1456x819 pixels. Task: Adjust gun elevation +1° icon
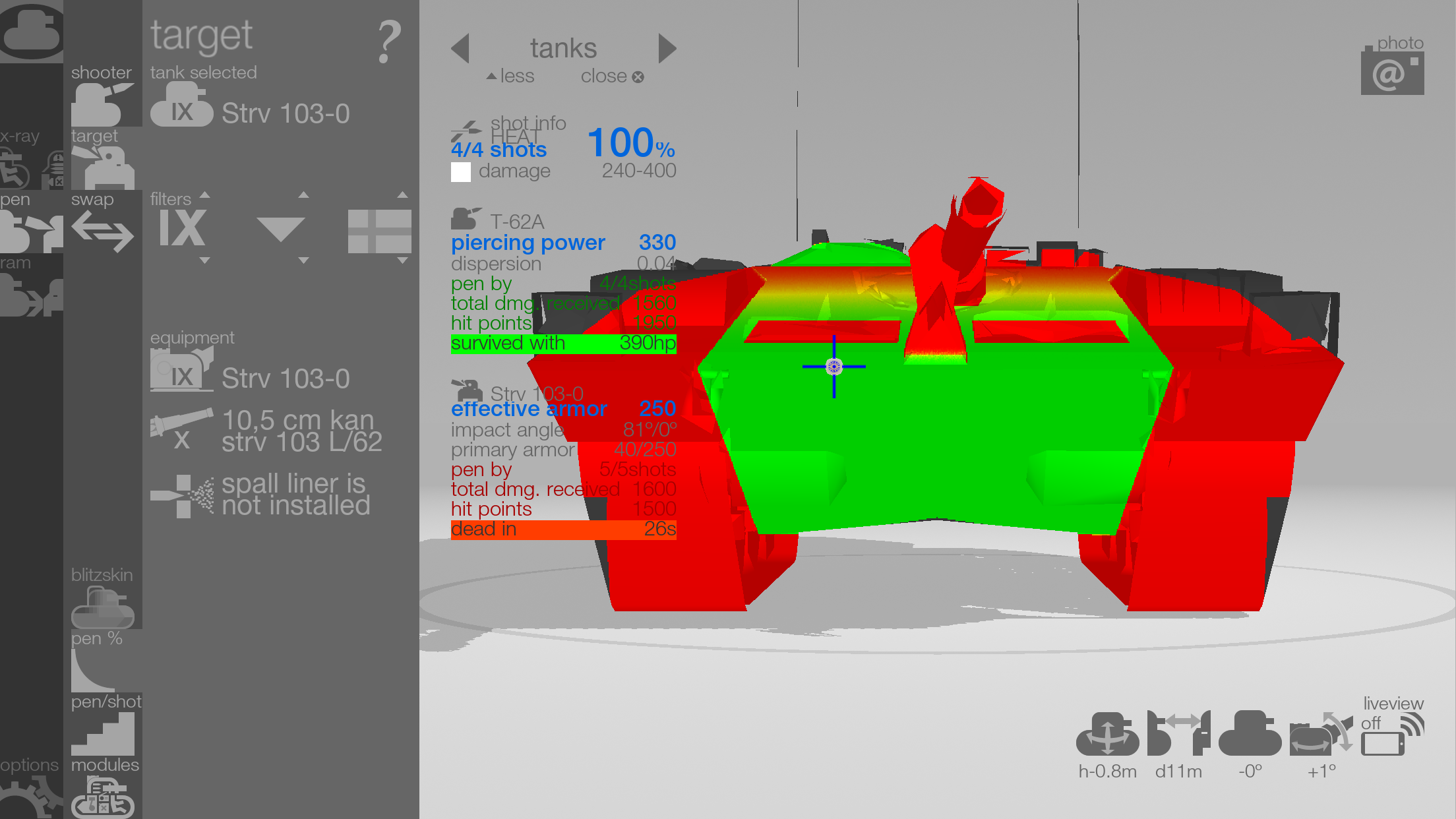click(x=1321, y=733)
